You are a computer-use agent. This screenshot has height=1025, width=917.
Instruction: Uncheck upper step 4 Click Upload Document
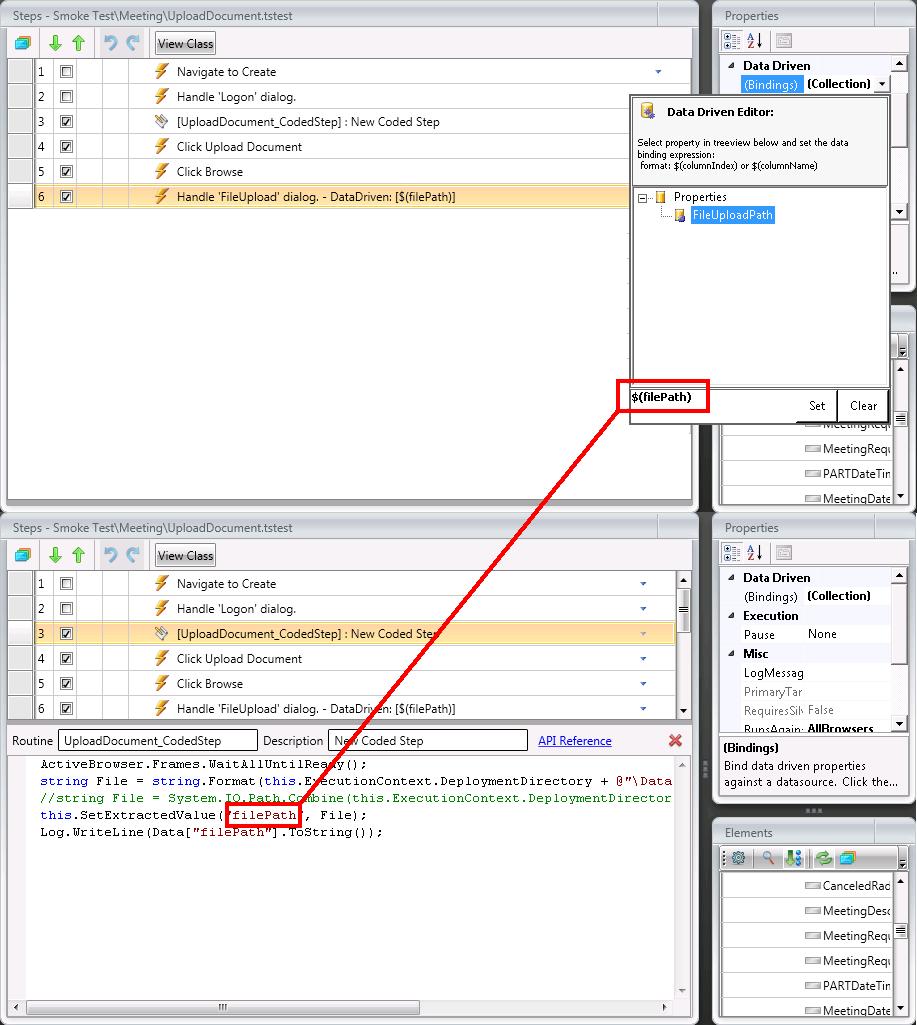[66, 146]
